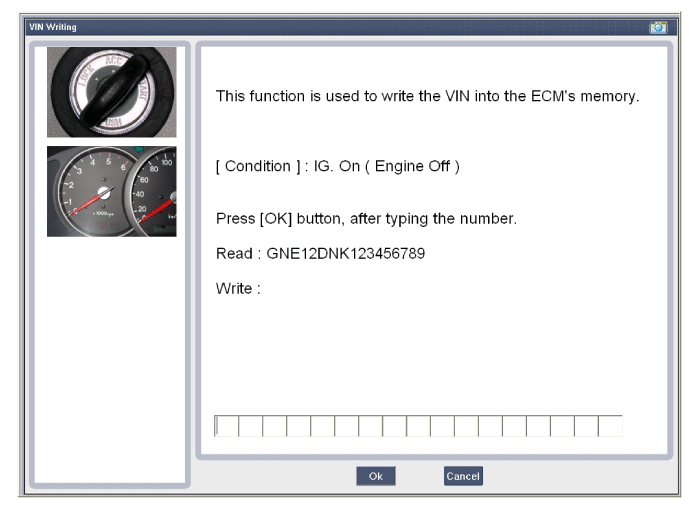Viewport: 700px width, 509px height.
Task: Click the fourth VIN character input box
Action: click(299, 426)
